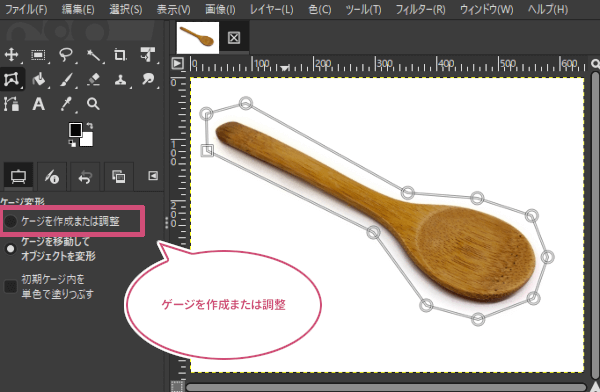This screenshot has height=392, width=600.
Task: Select the Smudge tool
Action: (148, 79)
